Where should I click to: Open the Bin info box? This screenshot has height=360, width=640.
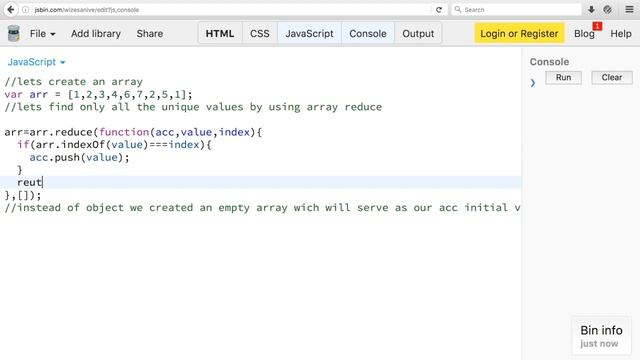[x=601, y=336]
